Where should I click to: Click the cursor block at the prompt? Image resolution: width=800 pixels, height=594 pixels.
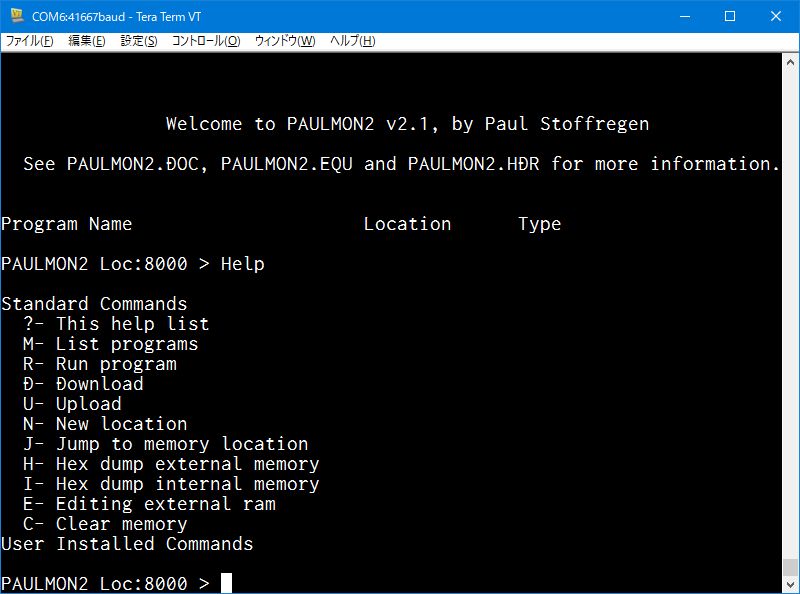tap(226, 583)
